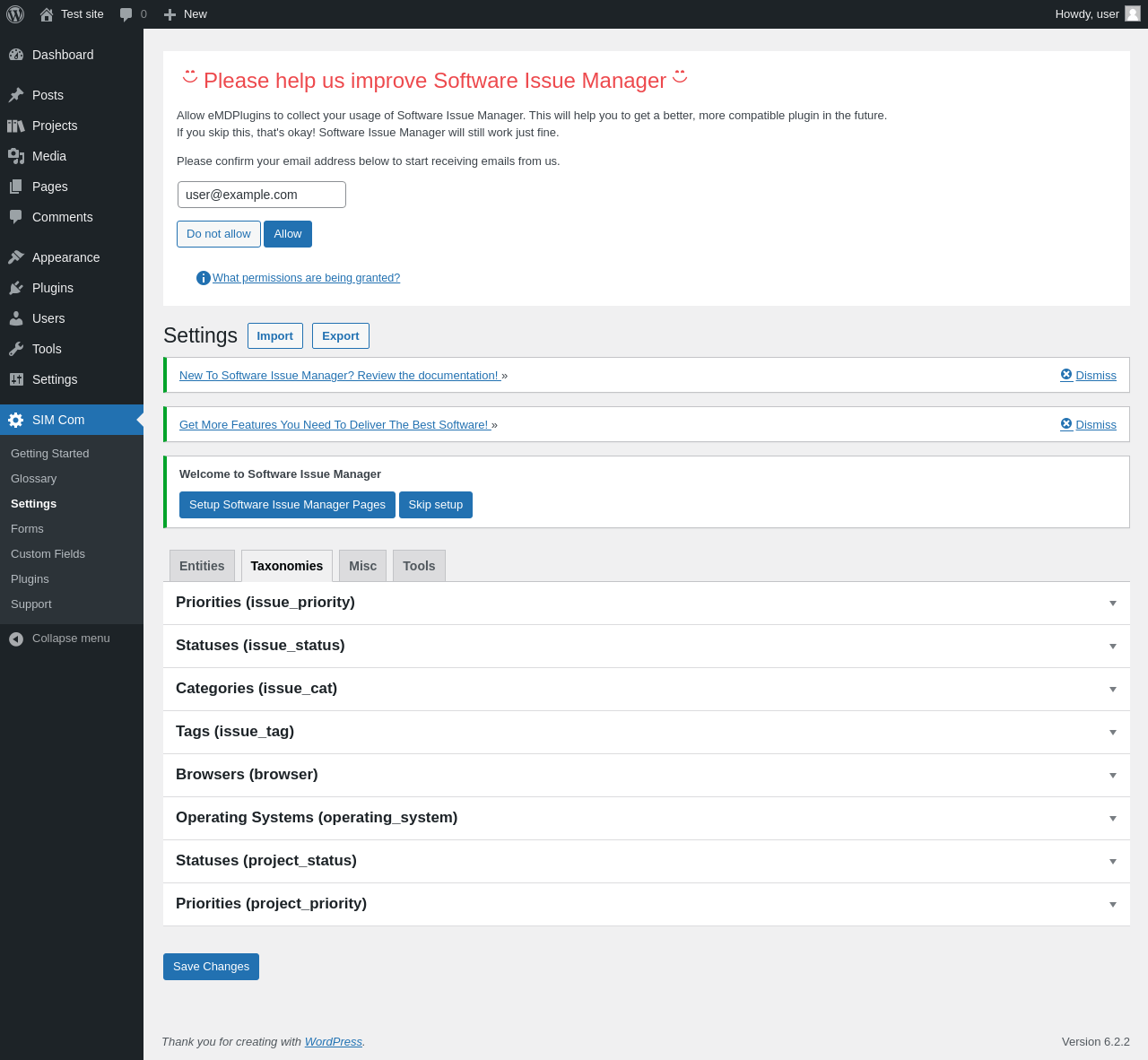1148x1060 pixels.
Task: Expand Categories (issue_cat) section arrow
Action: 1113,690
